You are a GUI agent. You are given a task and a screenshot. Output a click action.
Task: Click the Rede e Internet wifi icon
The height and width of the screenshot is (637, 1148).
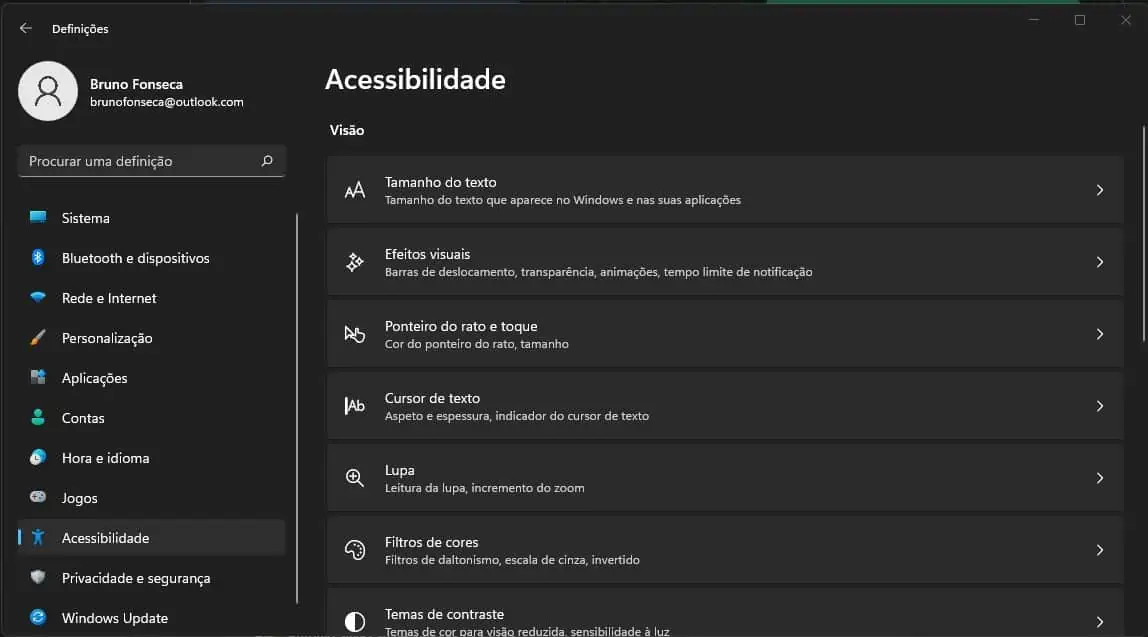coord(38,297)
